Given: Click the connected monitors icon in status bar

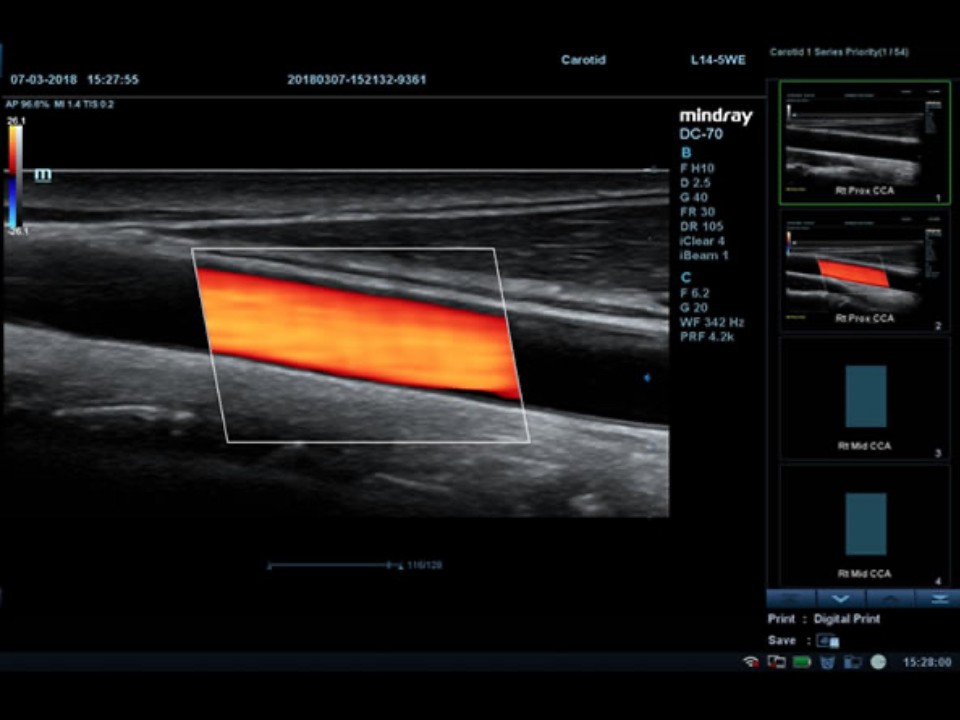Looking at the screenshot, I should tap(776, 662).
